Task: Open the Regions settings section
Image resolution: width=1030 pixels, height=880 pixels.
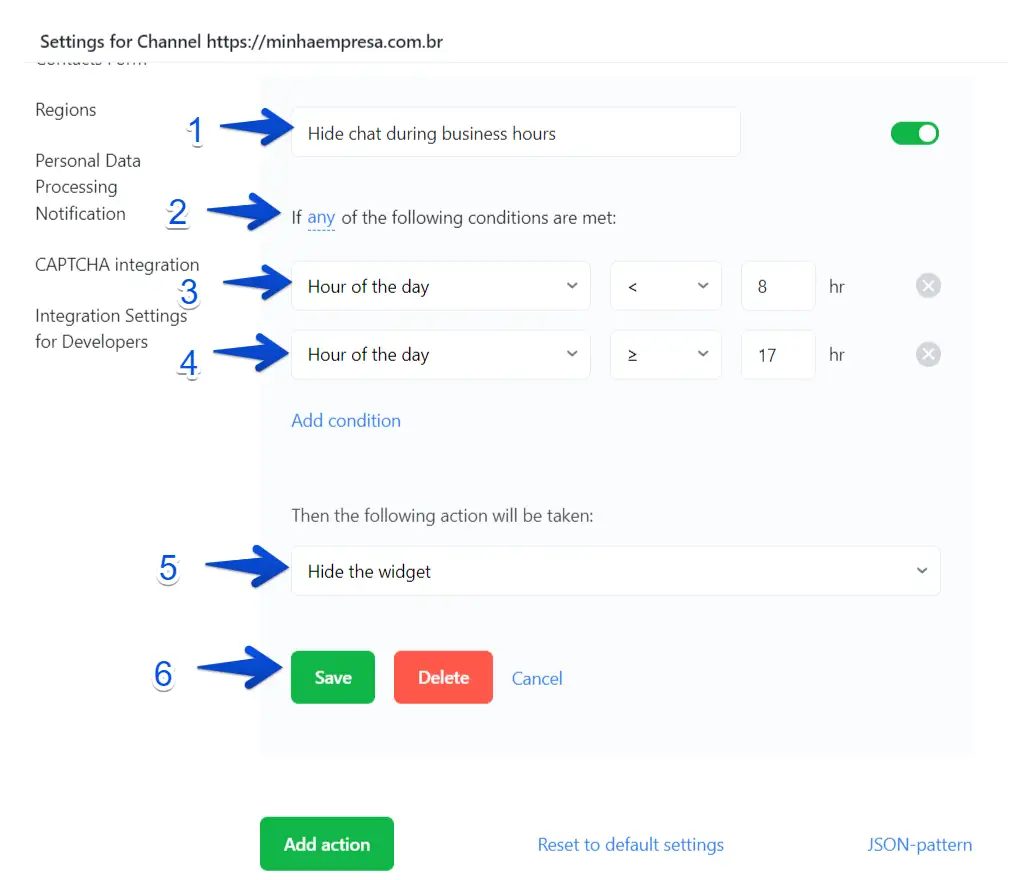Action: tap(66, 110)
